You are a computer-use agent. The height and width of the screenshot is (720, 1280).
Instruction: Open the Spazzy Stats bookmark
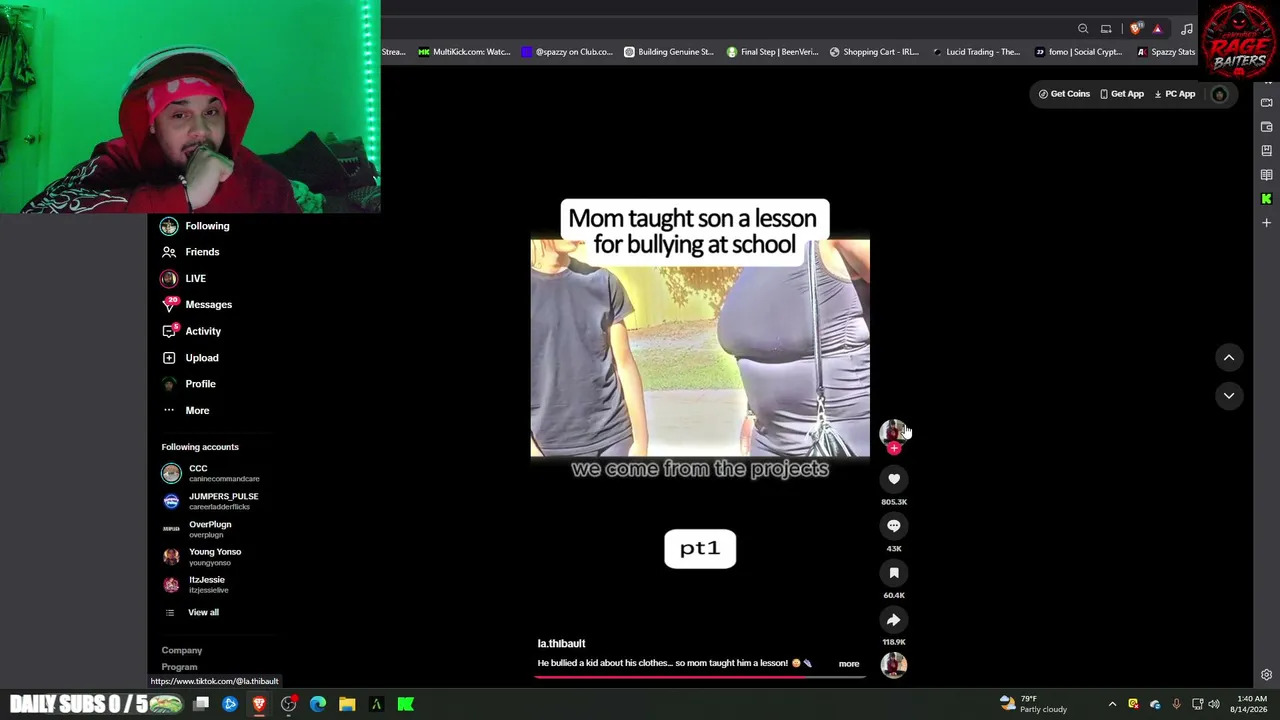point(1166,52)
